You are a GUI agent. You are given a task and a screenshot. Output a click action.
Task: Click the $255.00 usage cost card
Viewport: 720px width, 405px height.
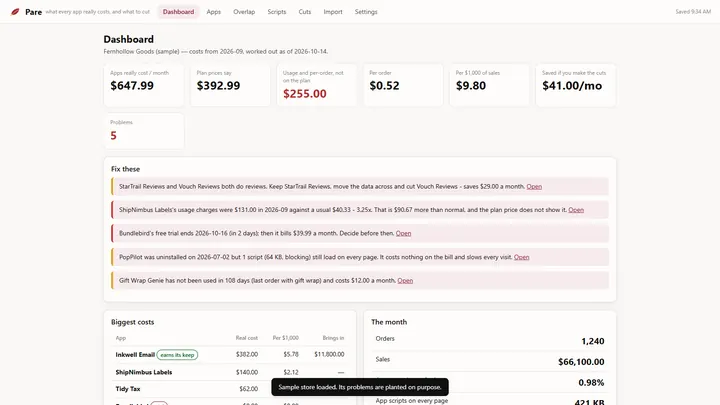(317, 85)
